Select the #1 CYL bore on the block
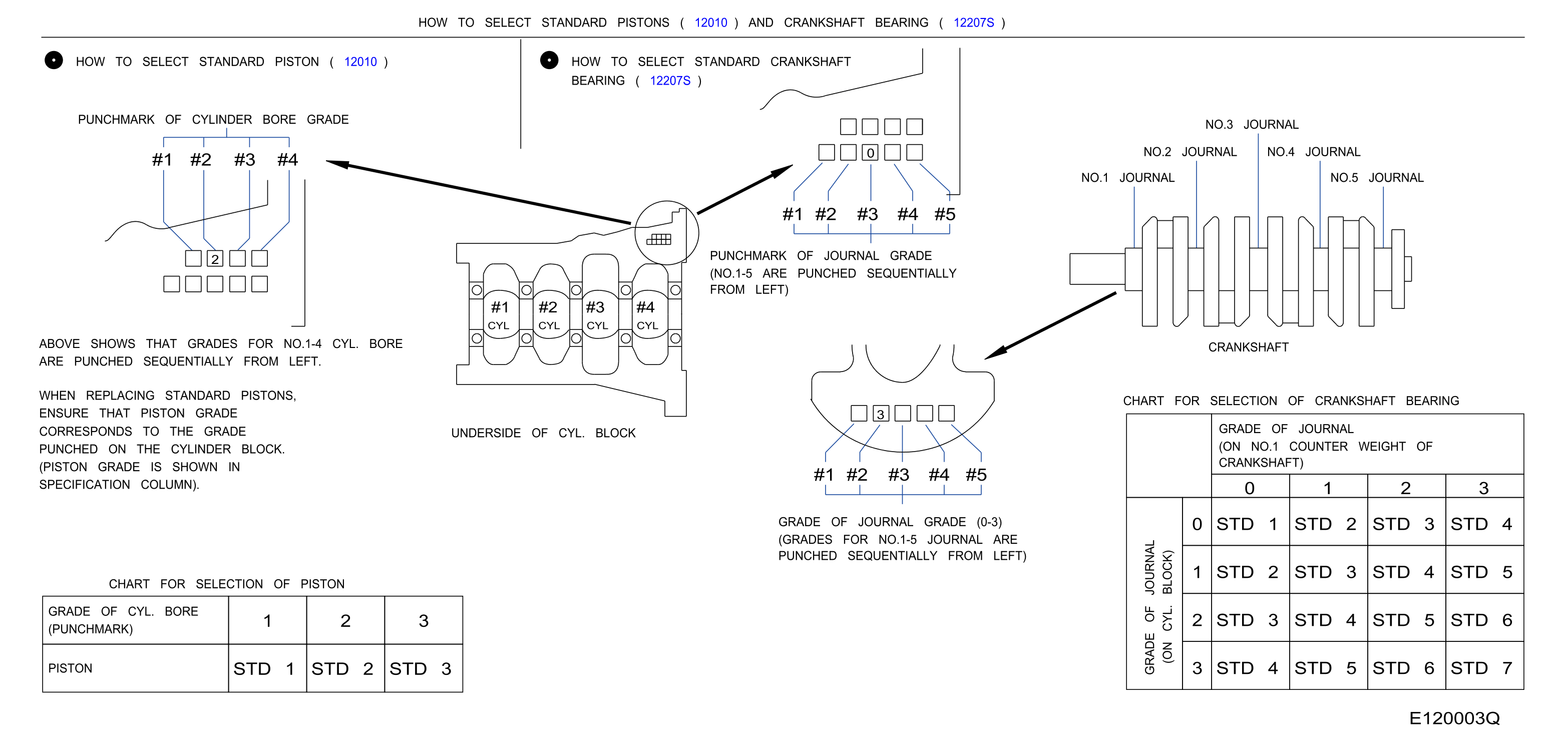1568x743 pixels. pyautogui.click(x=500, y=314)
